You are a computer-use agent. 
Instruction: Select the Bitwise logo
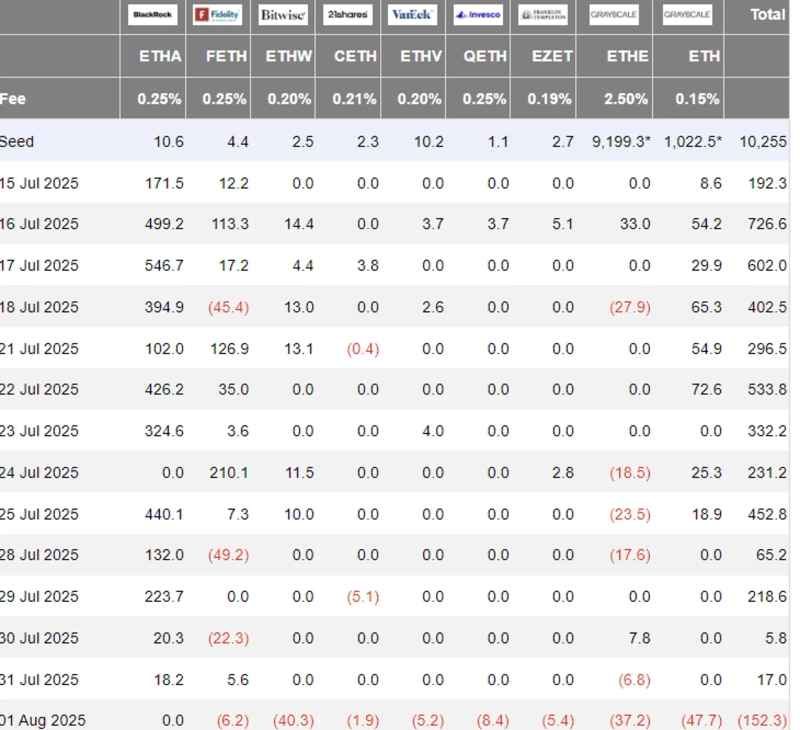pos(283,15)
